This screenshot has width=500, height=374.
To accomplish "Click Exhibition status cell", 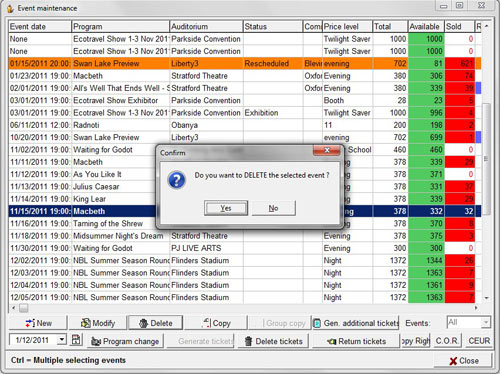I will (273, 113).
